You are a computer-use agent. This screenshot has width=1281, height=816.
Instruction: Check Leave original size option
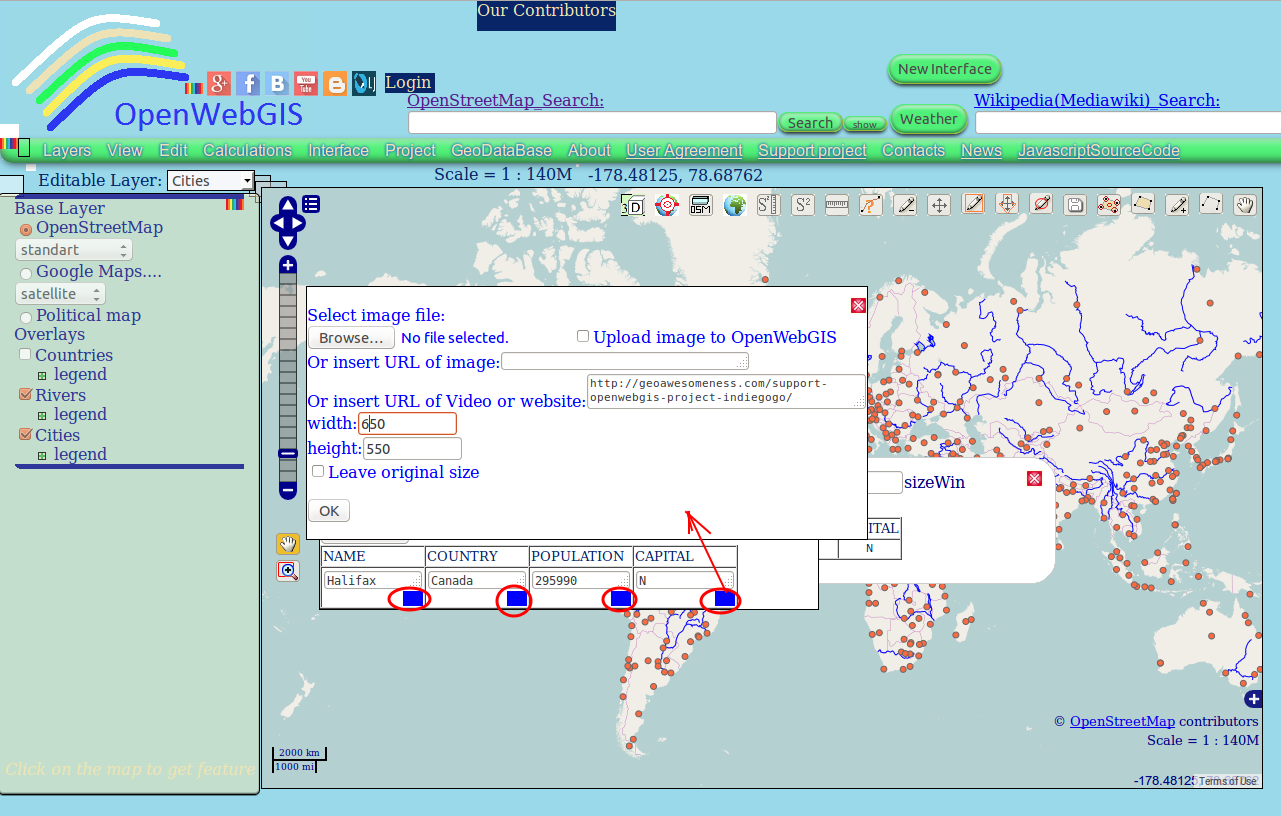coord(318,471)
